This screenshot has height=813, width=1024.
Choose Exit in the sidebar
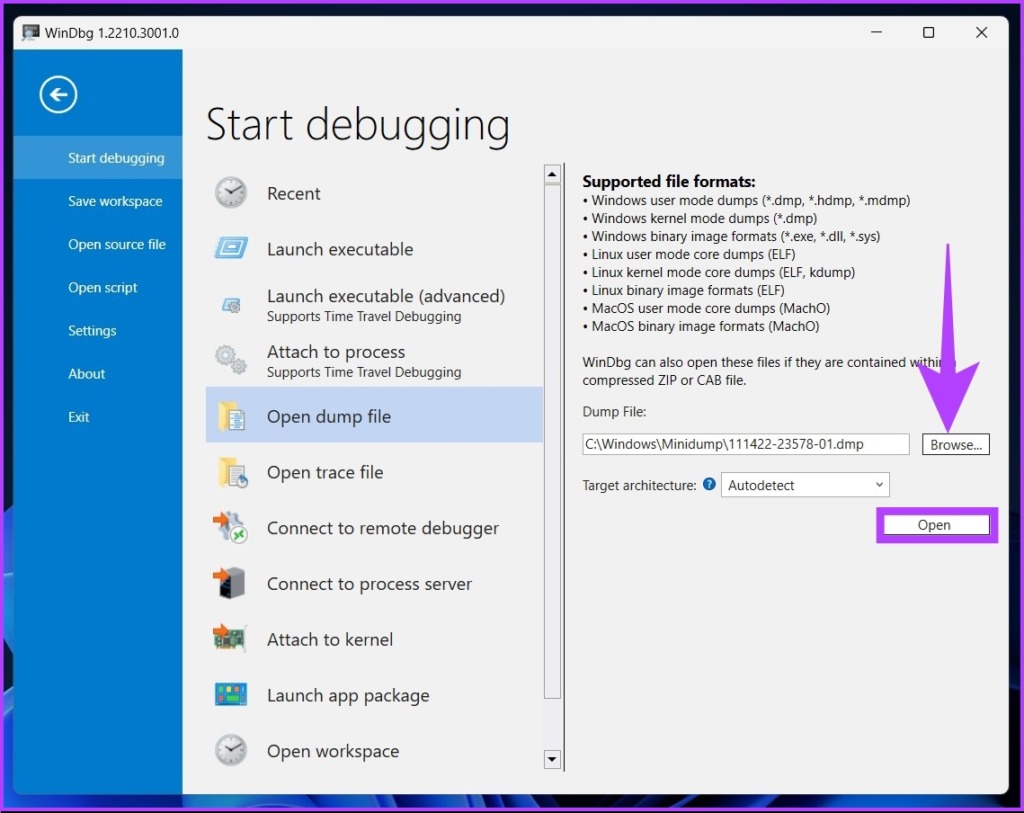pyautogui.click(x=98, y=417)
